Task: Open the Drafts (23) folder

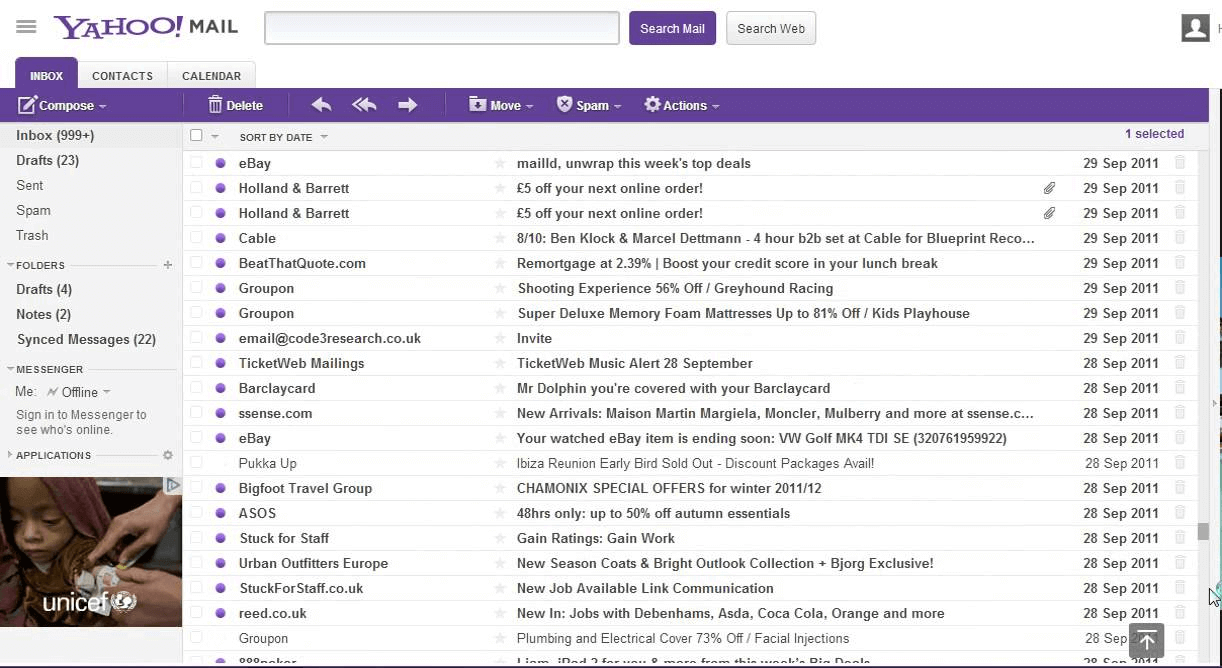Action: pos(47,160)
